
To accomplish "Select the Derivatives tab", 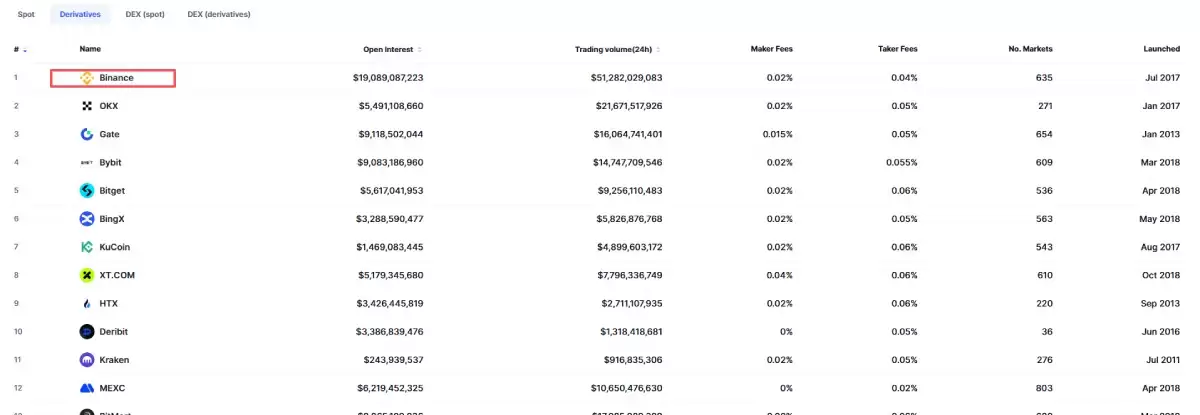I will coord(82,15).
